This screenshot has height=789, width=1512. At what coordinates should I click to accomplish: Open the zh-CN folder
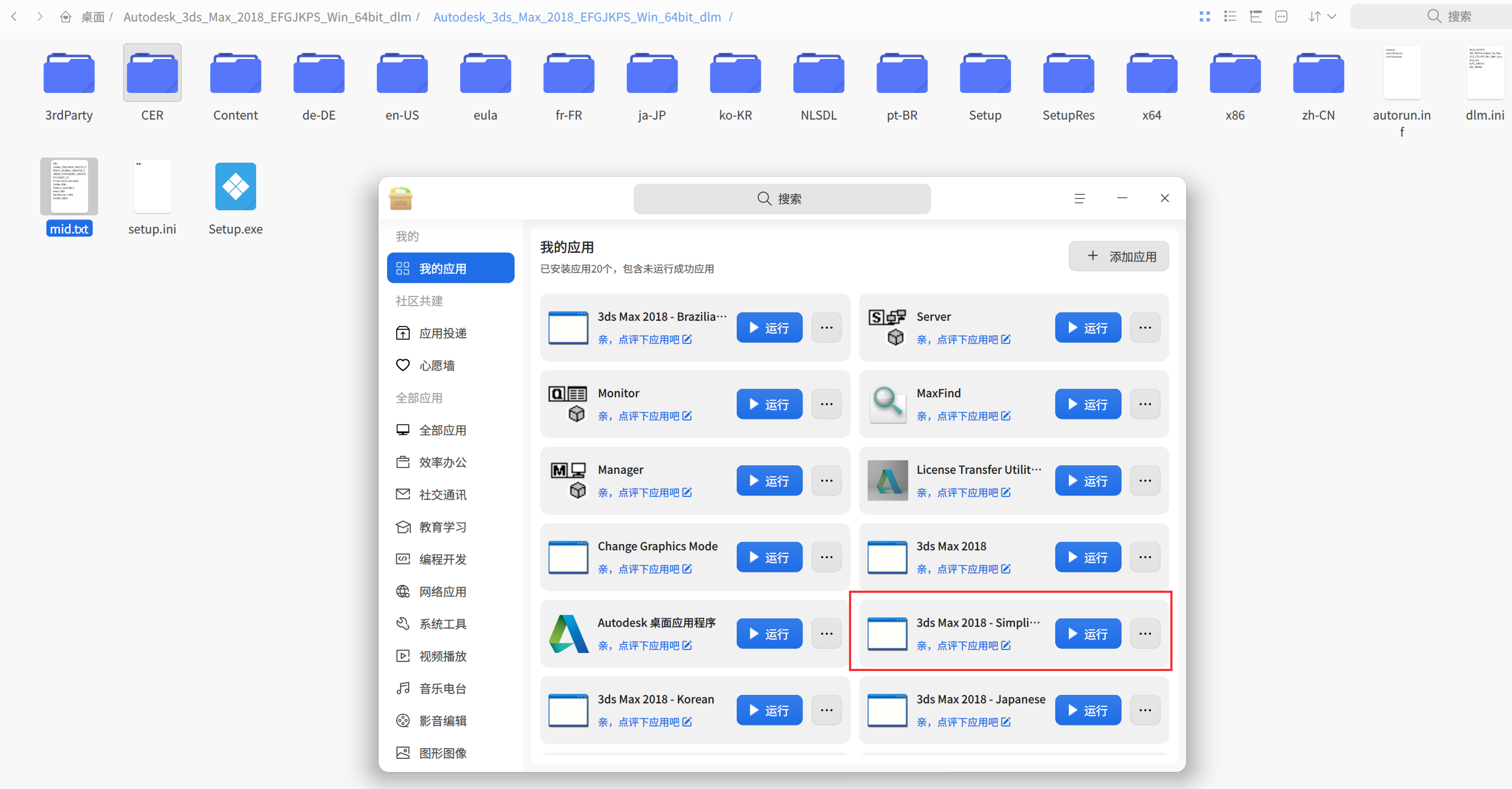coord(1318,73)
